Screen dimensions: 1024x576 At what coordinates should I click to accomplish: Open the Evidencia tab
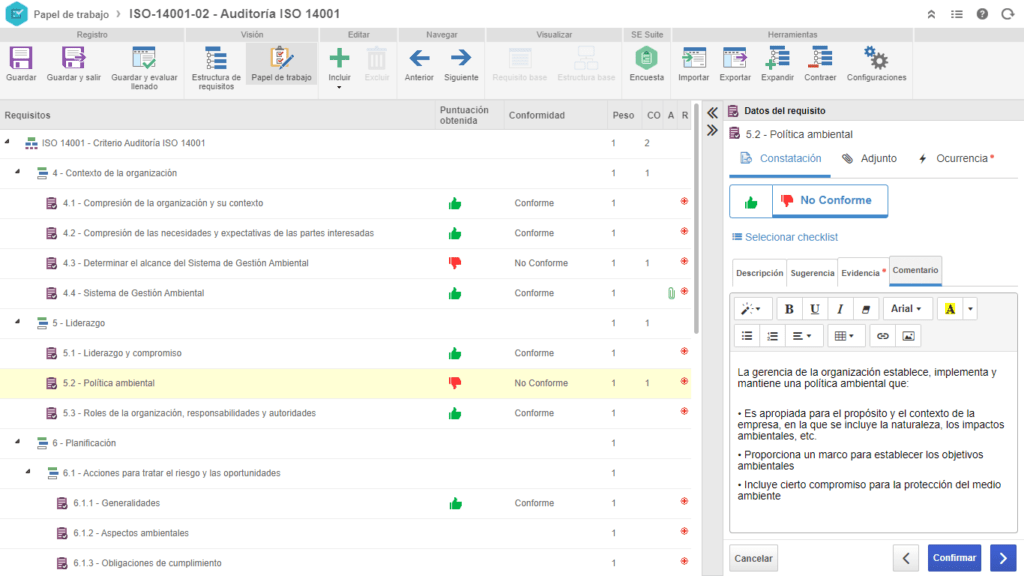click(x=863, y=272)
